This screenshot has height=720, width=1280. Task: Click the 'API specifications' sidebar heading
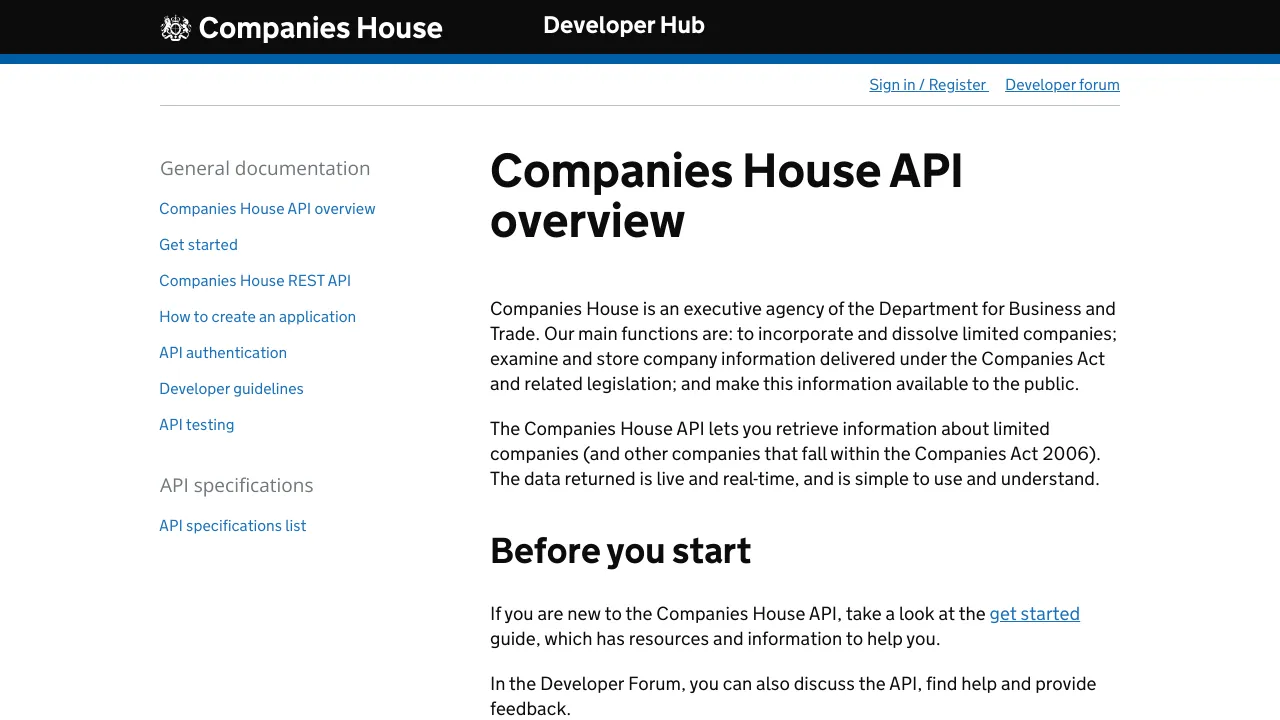(x=237, y=485)
